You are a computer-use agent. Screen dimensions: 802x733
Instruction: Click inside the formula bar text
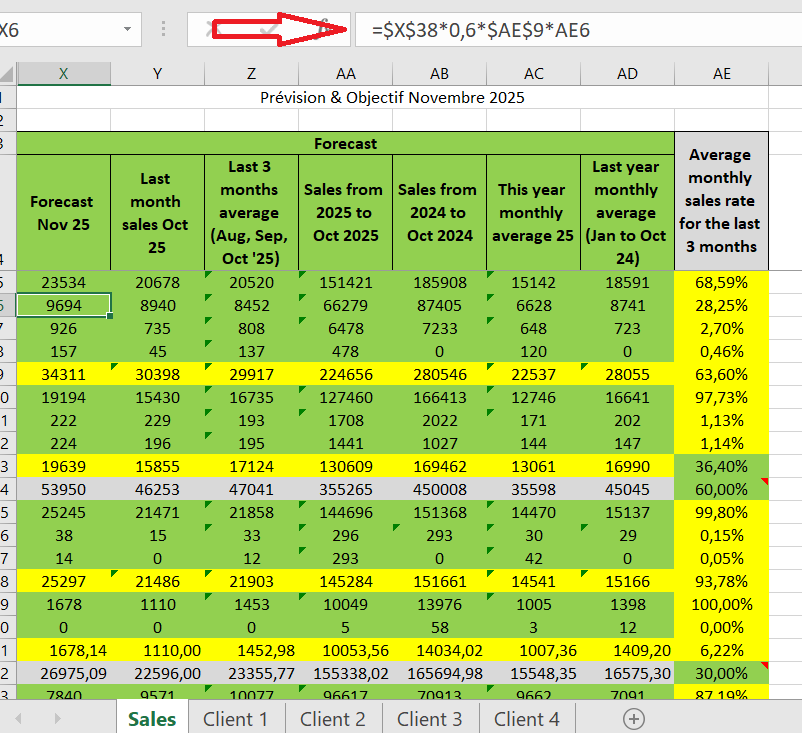pos(570,30)
